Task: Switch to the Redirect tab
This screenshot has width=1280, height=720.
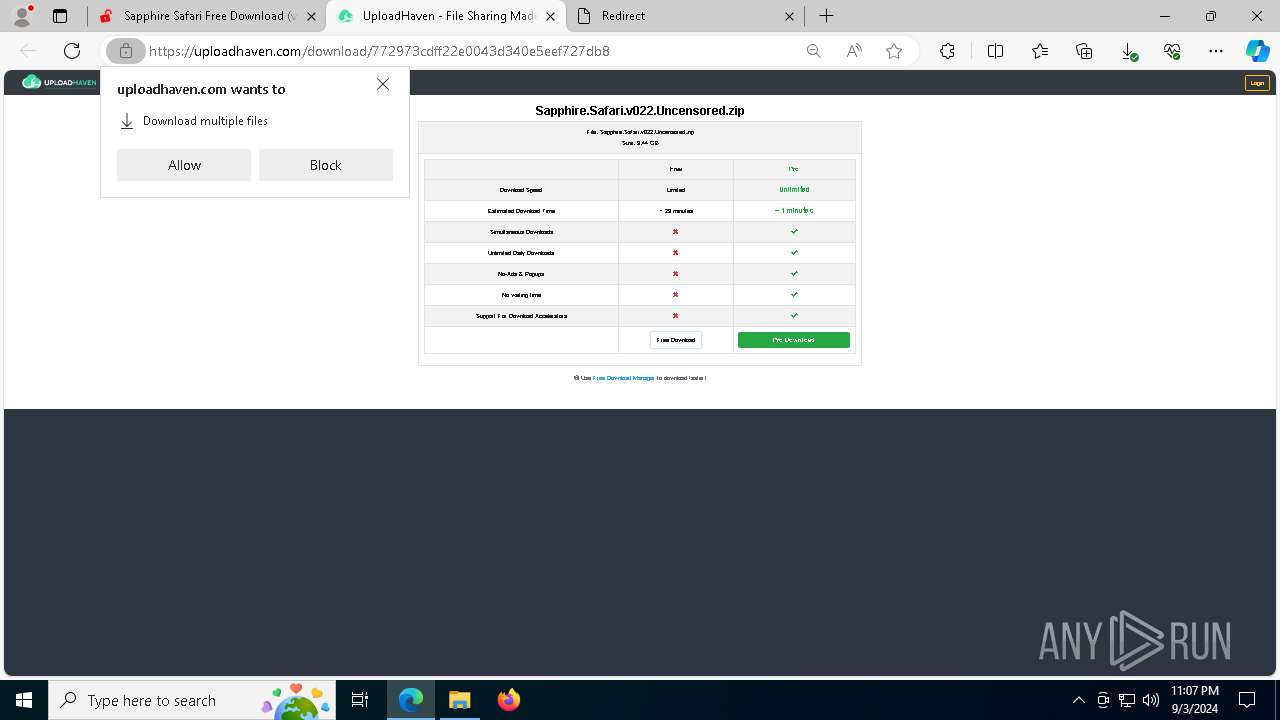Action: coord(685,16)
